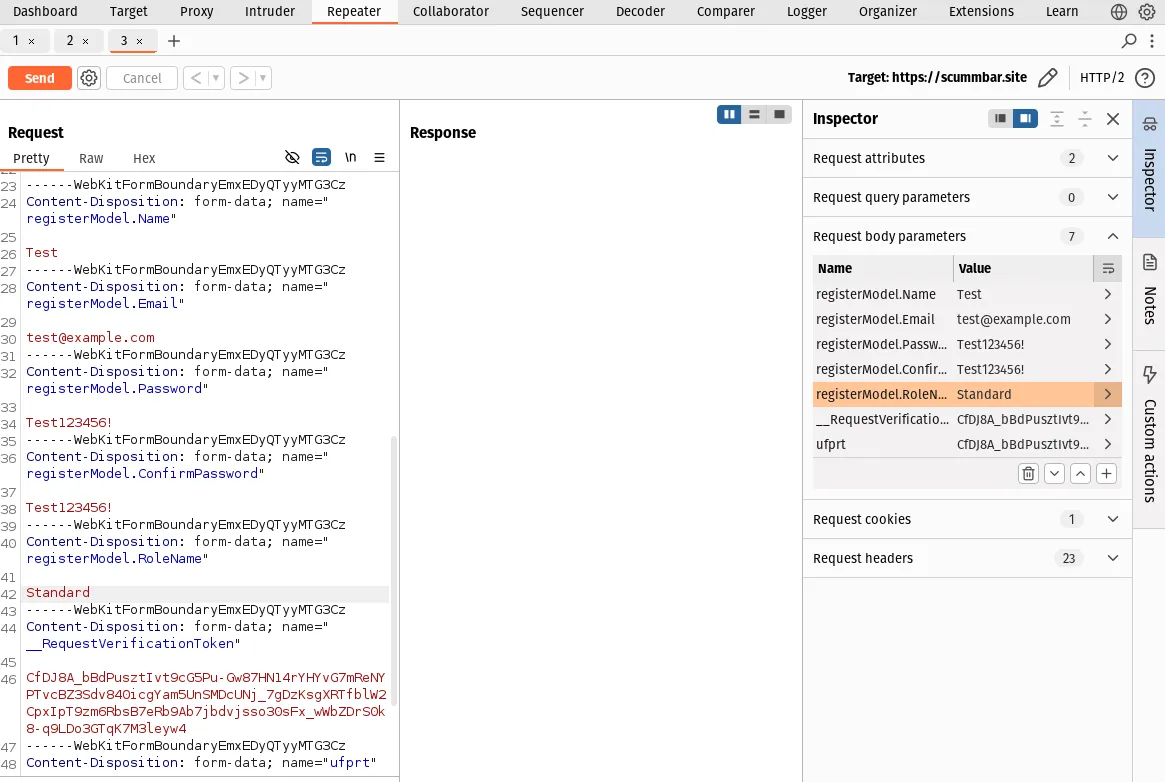This screenshot has width=1165, height=782.
Task: Toggle line wrap in request editor
Action: click(x=321, y=157)
